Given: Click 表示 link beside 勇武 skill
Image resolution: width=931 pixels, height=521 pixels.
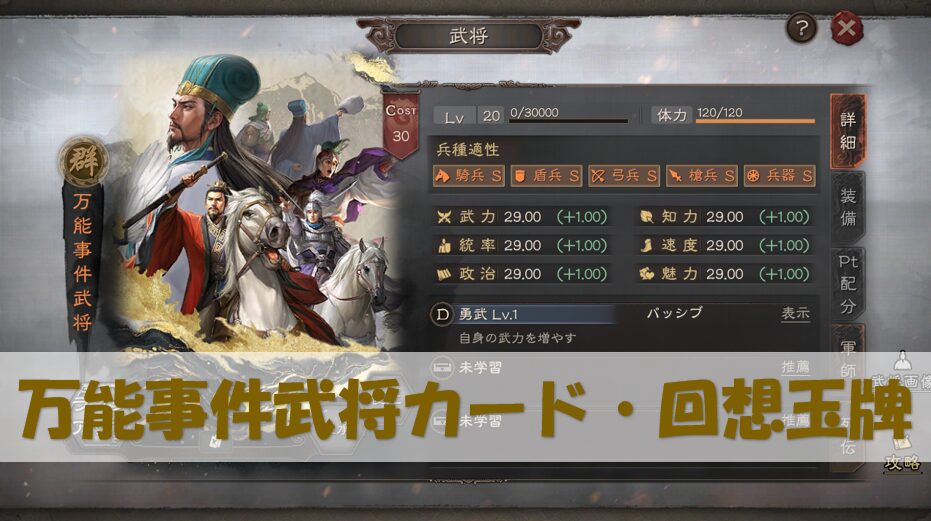Looking at the screenshot, I should tap(795, 313).
